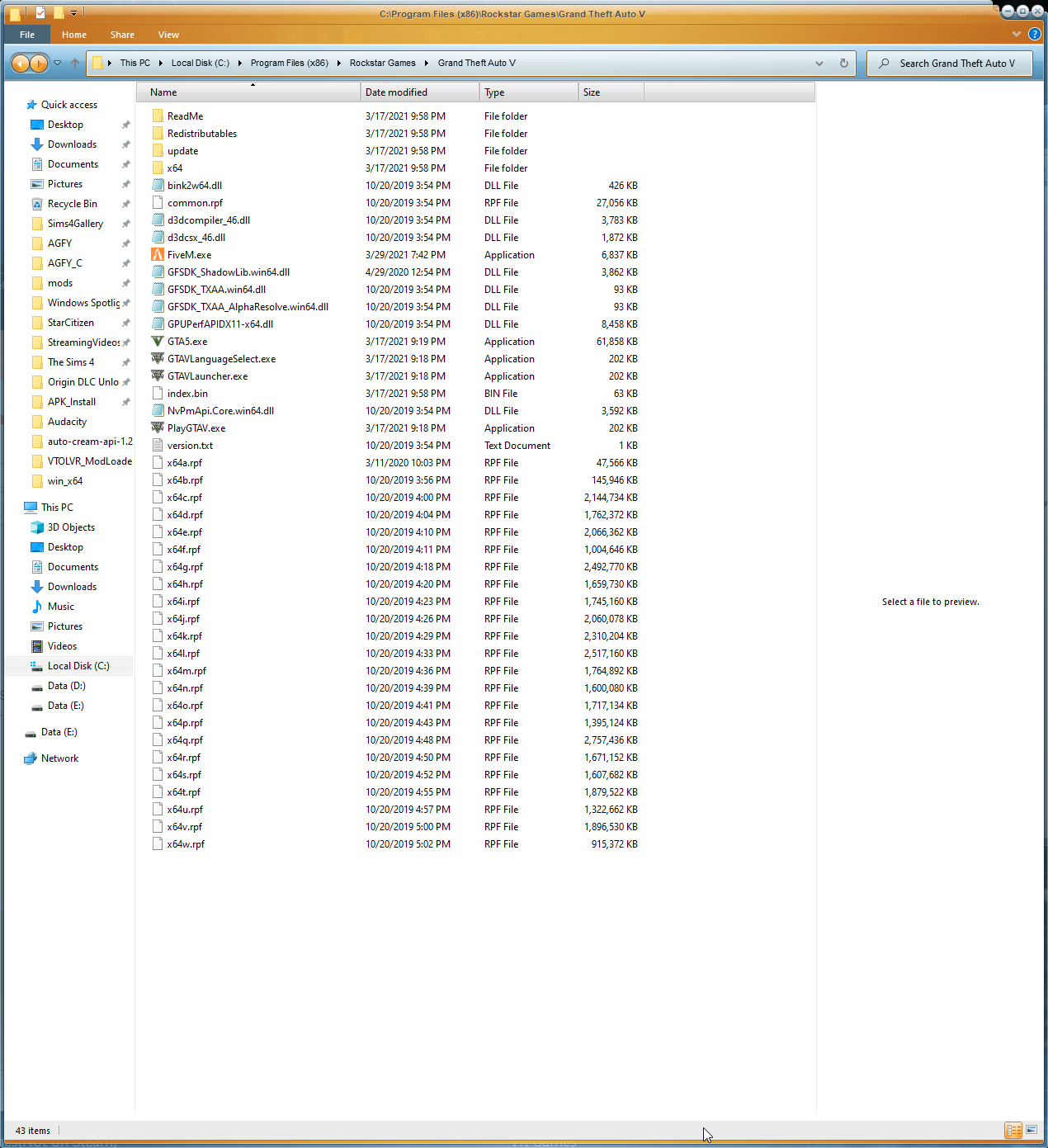Open the View ribbon tab

click(168, 35)
